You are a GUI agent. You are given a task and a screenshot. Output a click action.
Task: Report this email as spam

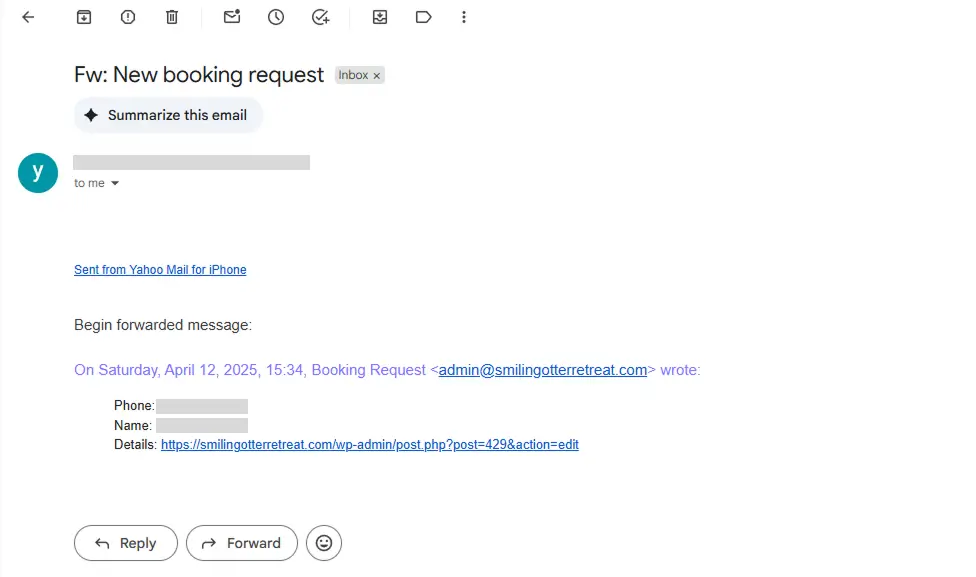coord(128,17)
